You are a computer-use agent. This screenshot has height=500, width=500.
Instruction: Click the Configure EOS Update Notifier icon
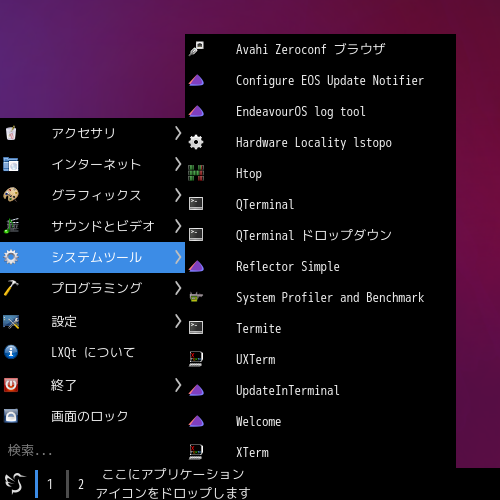click(196, 80)
